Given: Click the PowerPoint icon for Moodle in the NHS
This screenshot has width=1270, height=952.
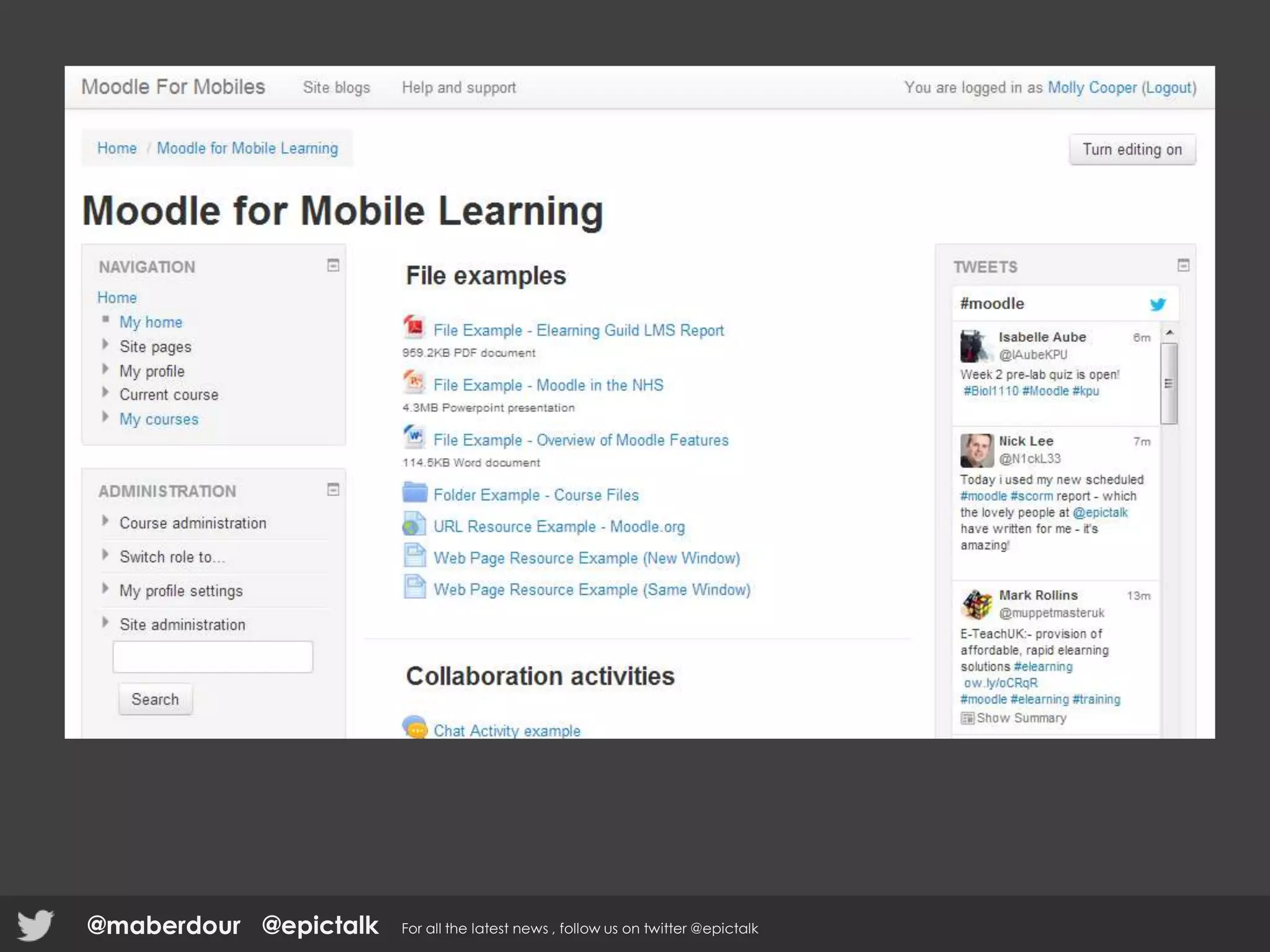Looking at the screenshot, I should coord(414,382).
